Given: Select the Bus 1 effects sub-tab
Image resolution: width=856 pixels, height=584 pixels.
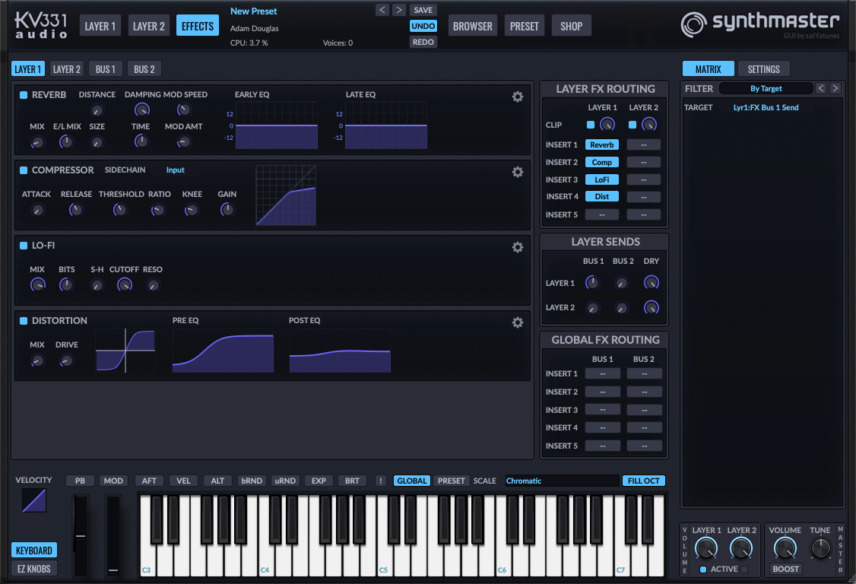Looking at the screenshot, I should pos(105,69).
